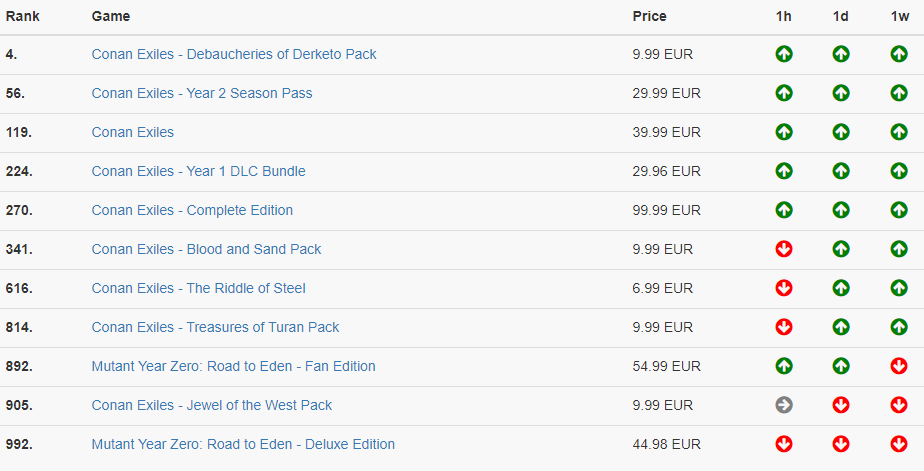Click the 1d up arrow for Year 2 Season Pass

841,93
